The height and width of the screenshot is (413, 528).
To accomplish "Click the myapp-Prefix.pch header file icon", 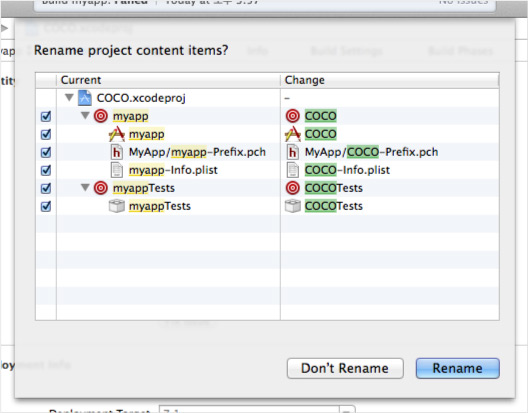I will pyautogui.click(x=117, y=152).
